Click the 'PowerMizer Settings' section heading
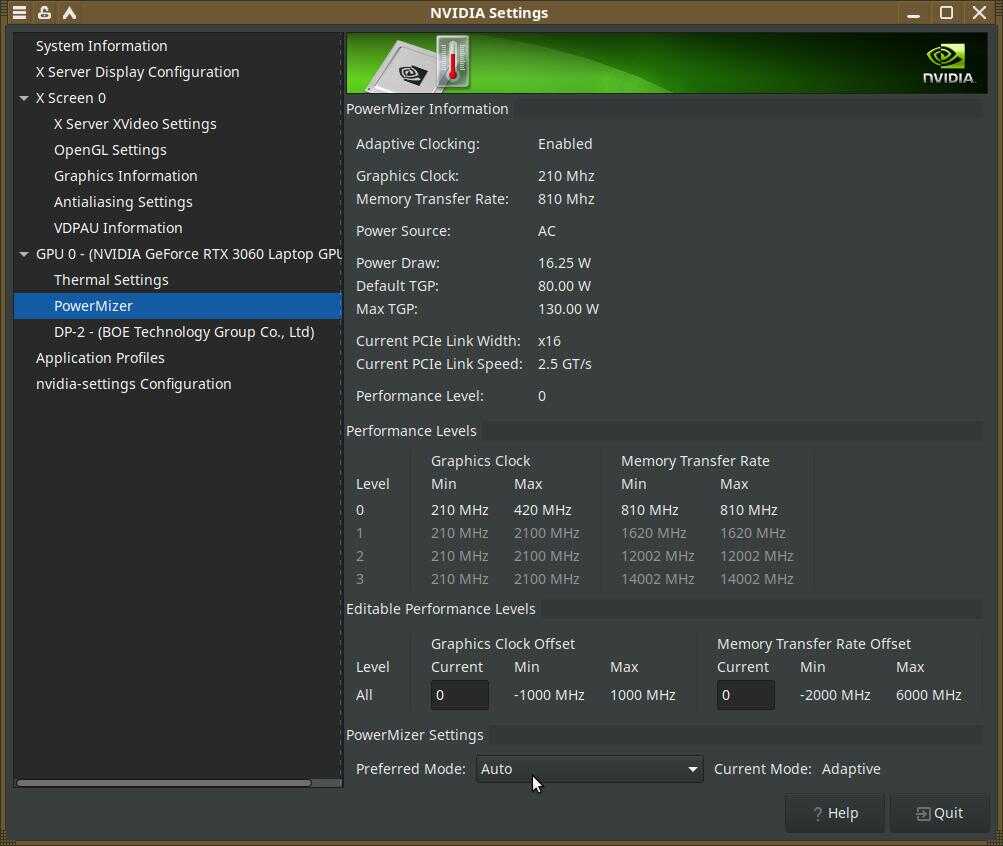1003x846 pixels. 415,735
